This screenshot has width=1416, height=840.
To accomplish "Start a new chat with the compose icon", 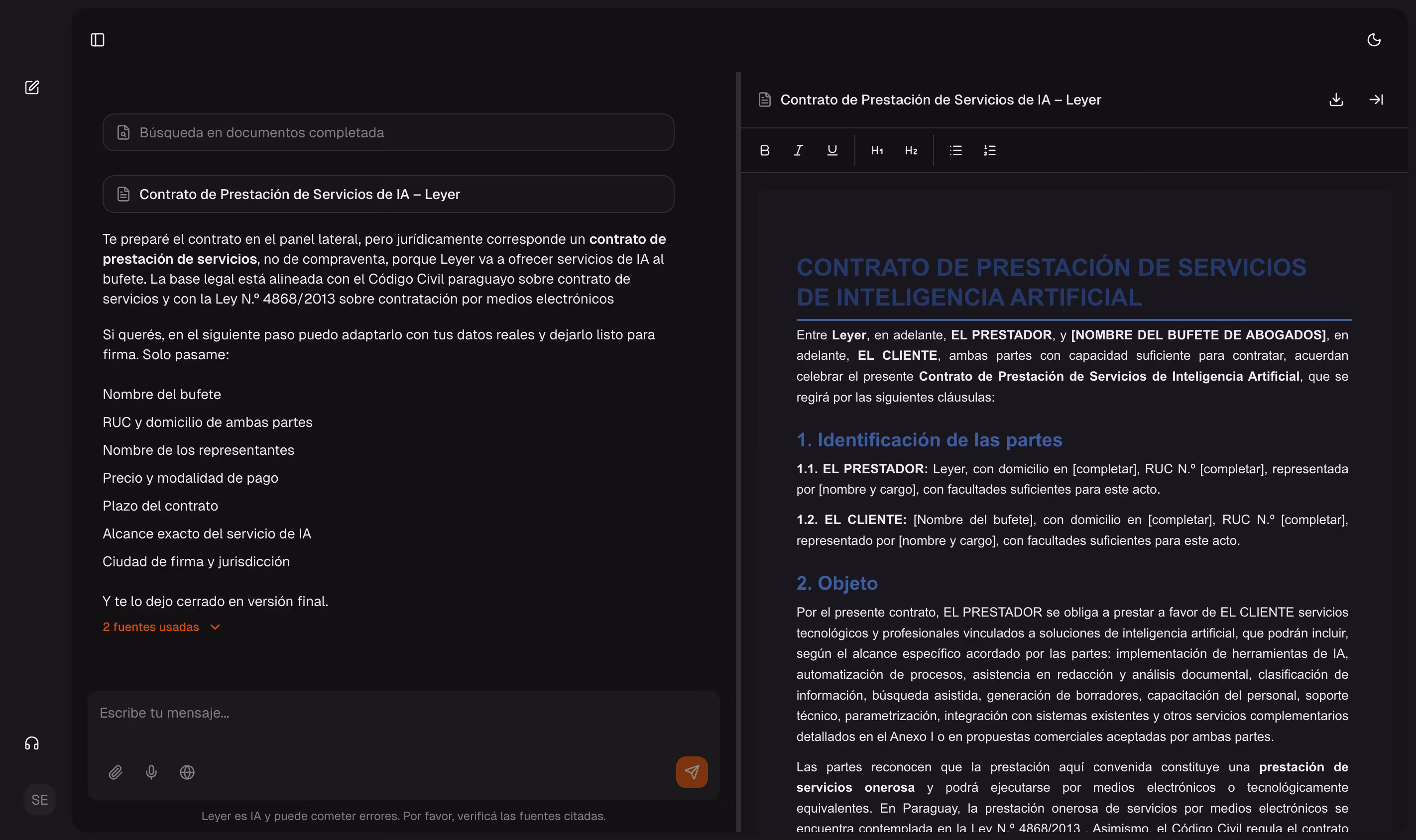I will click(32, 87).
